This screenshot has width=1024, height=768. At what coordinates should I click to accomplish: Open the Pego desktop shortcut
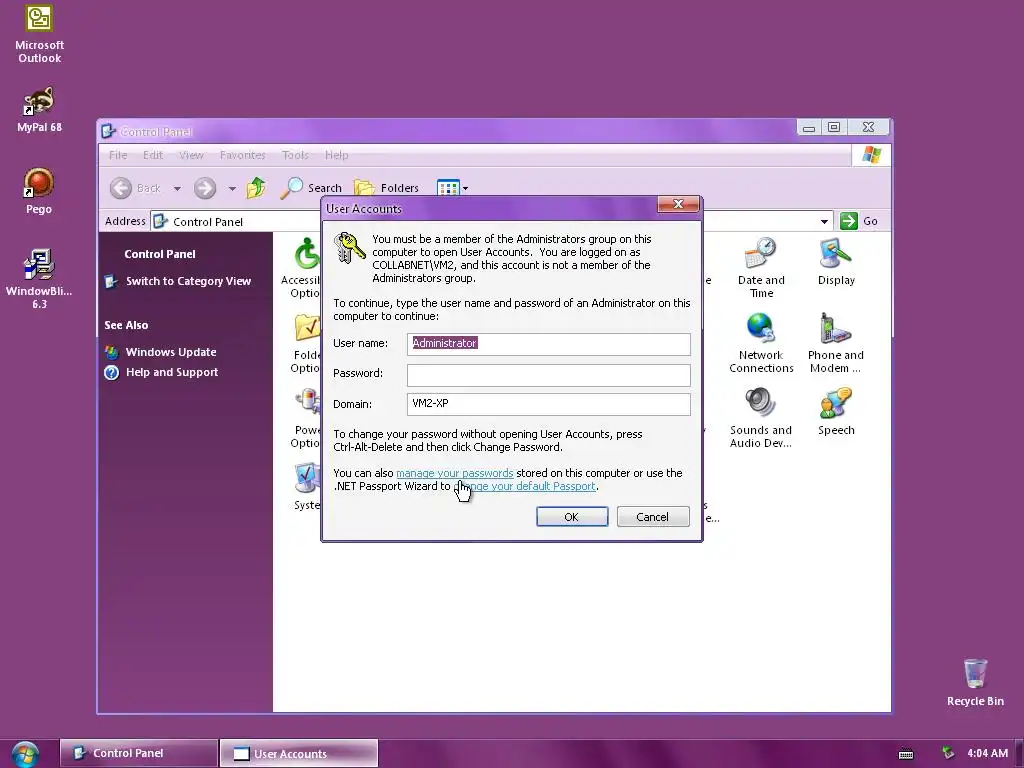point(39,191)
